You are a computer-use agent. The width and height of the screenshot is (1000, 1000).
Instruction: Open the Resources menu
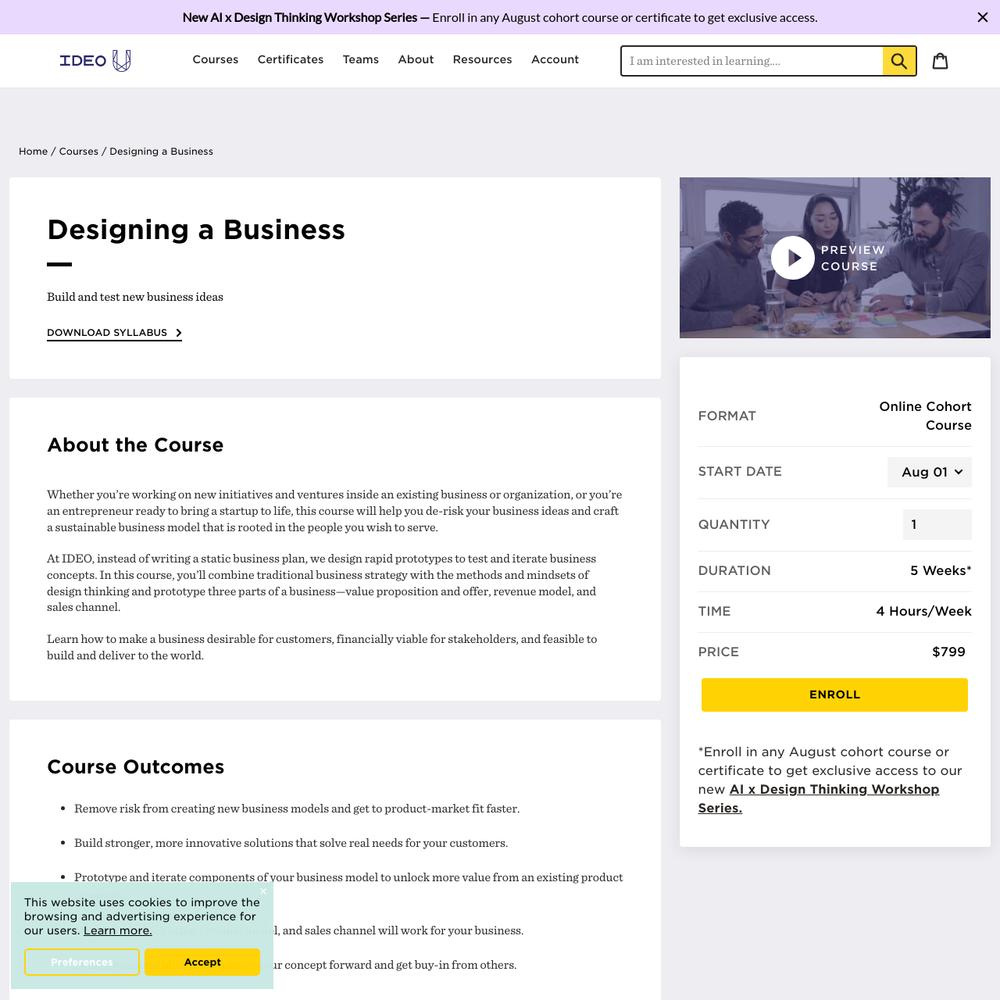click(x=482, y=59)
